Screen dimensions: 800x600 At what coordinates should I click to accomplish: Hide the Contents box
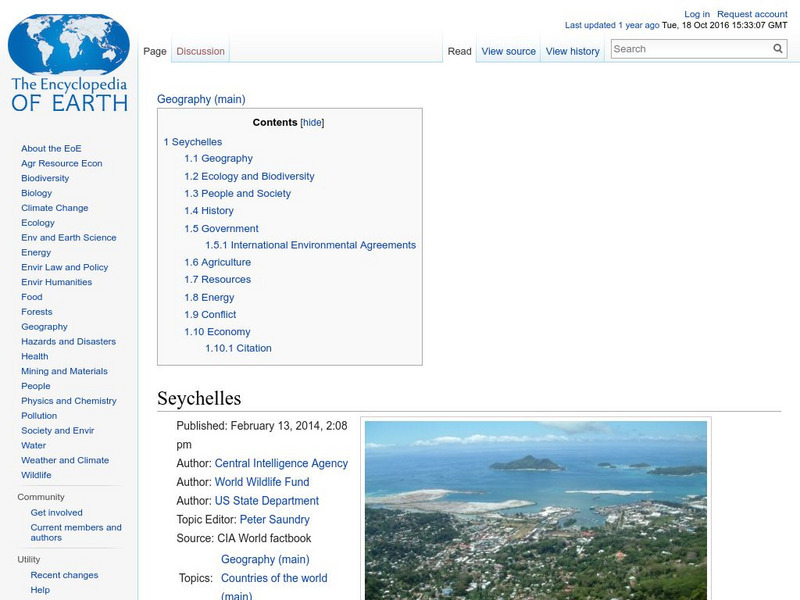pyautogui.click(x=313, y=122)
